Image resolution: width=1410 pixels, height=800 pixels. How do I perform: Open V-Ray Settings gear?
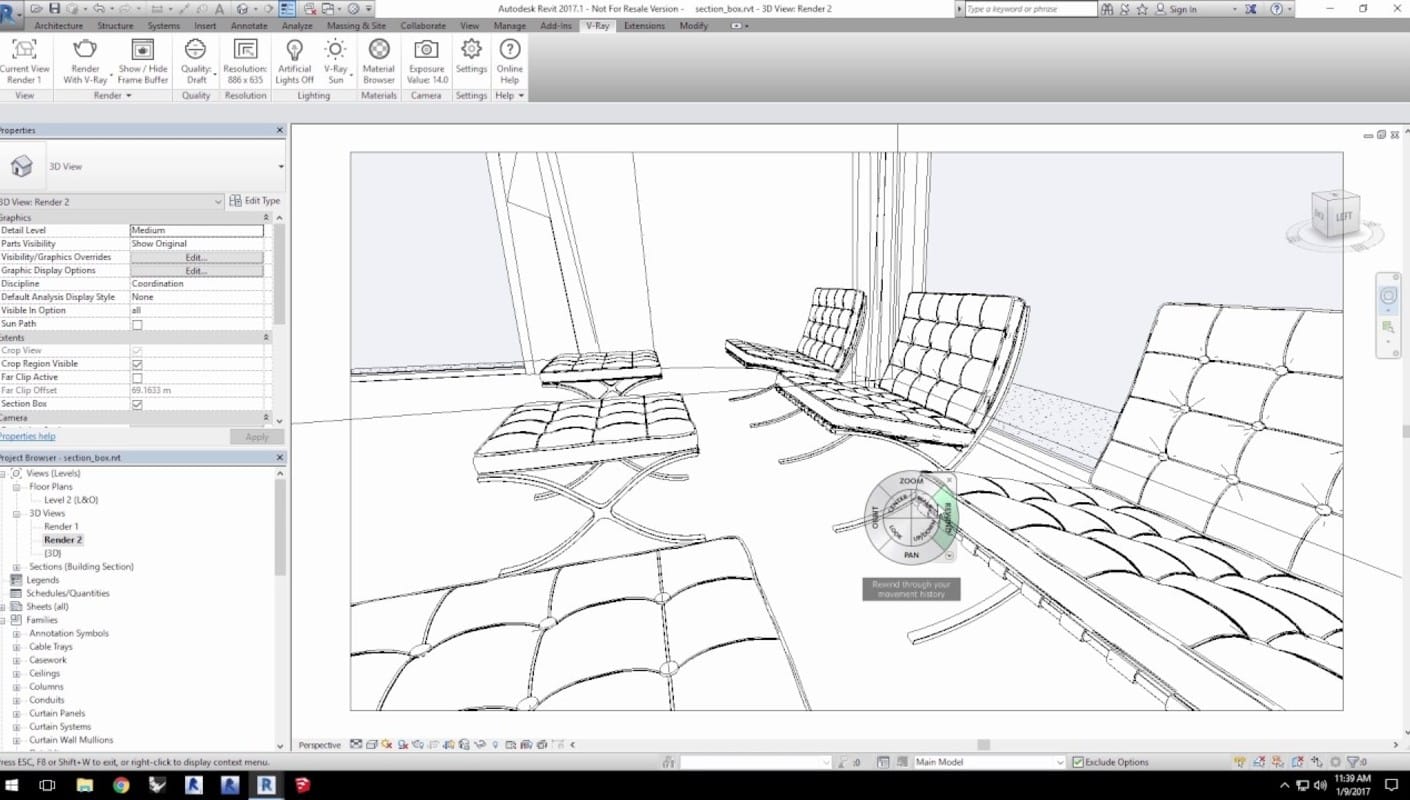click(x=471, y=50)
